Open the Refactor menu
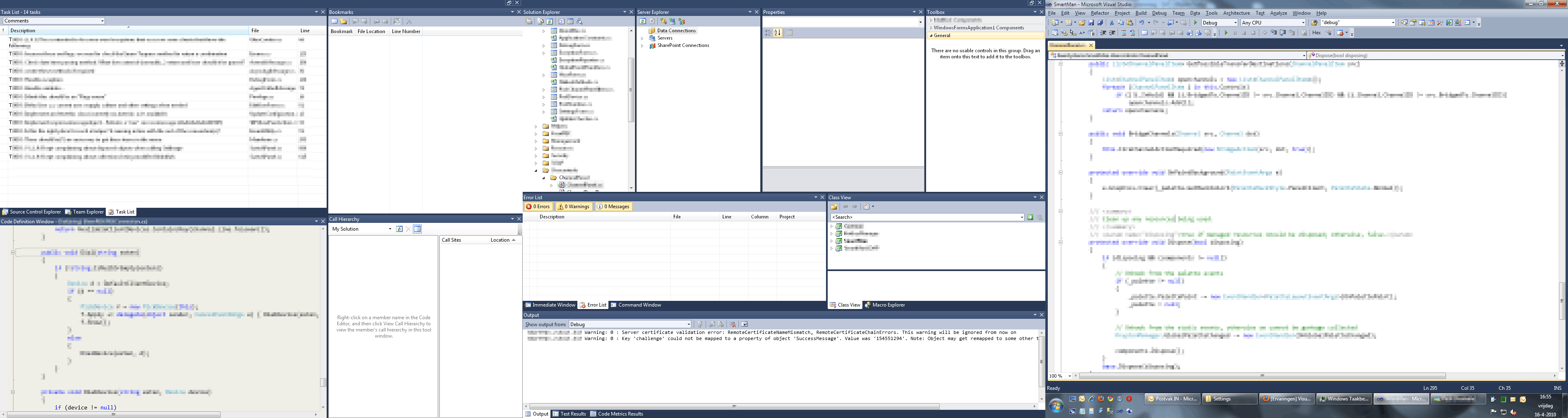 [1099, 13]
